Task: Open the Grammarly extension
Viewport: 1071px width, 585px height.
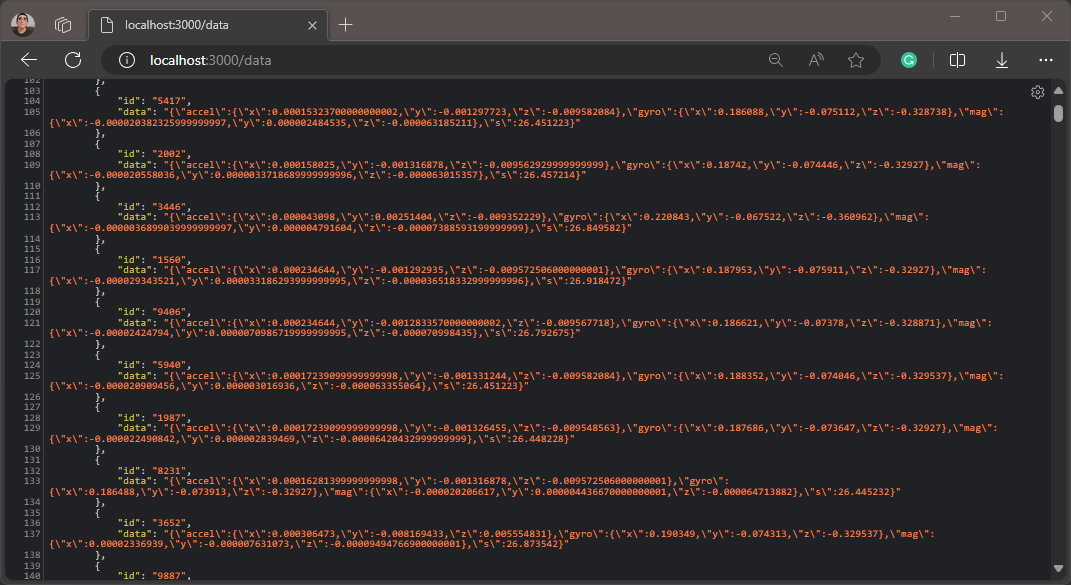Action: point(909,60)
